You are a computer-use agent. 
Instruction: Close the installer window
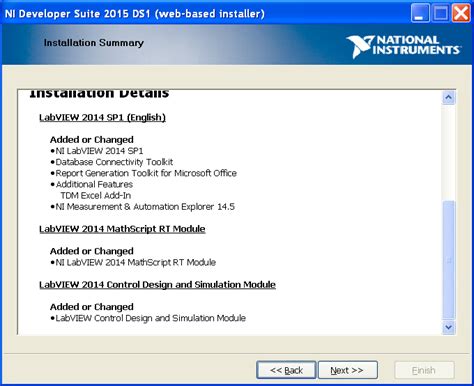point(461,13)
